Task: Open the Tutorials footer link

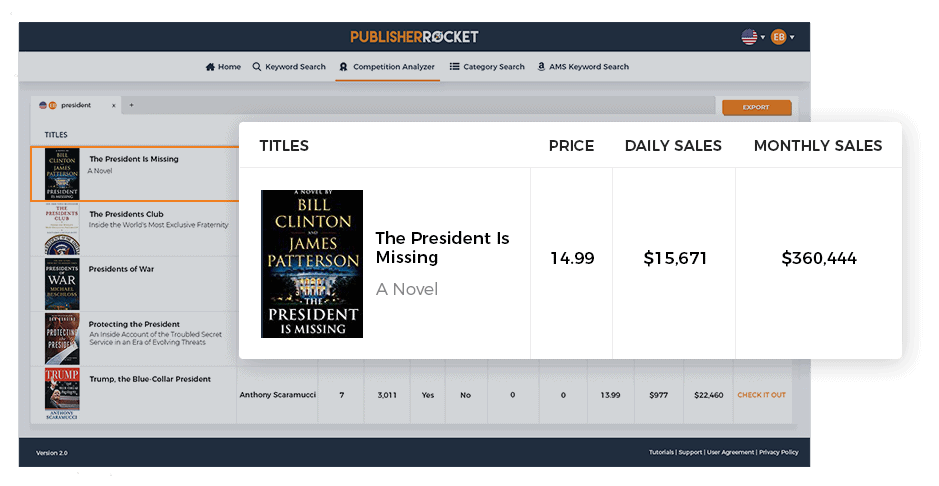Action: (661, 452)
